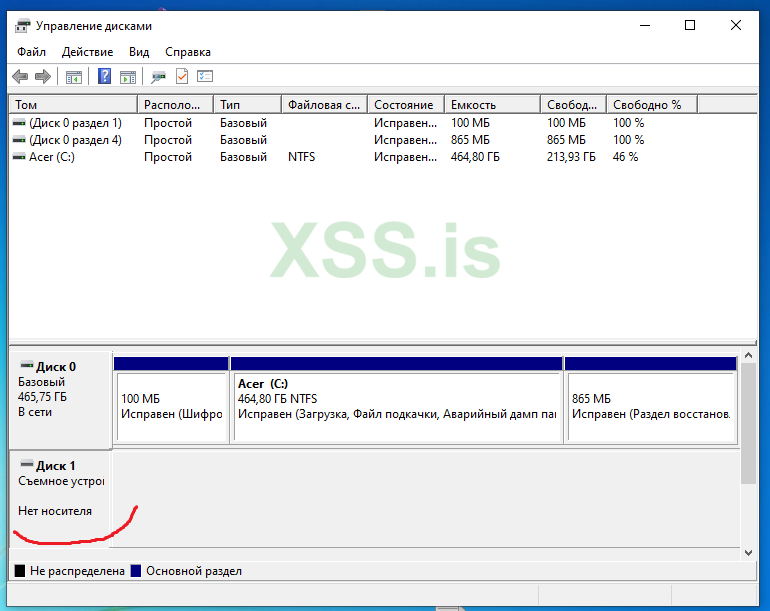
Task: Select the Диск 1 removable device panel
Action: pyautogui.click(x=60, y=498)
